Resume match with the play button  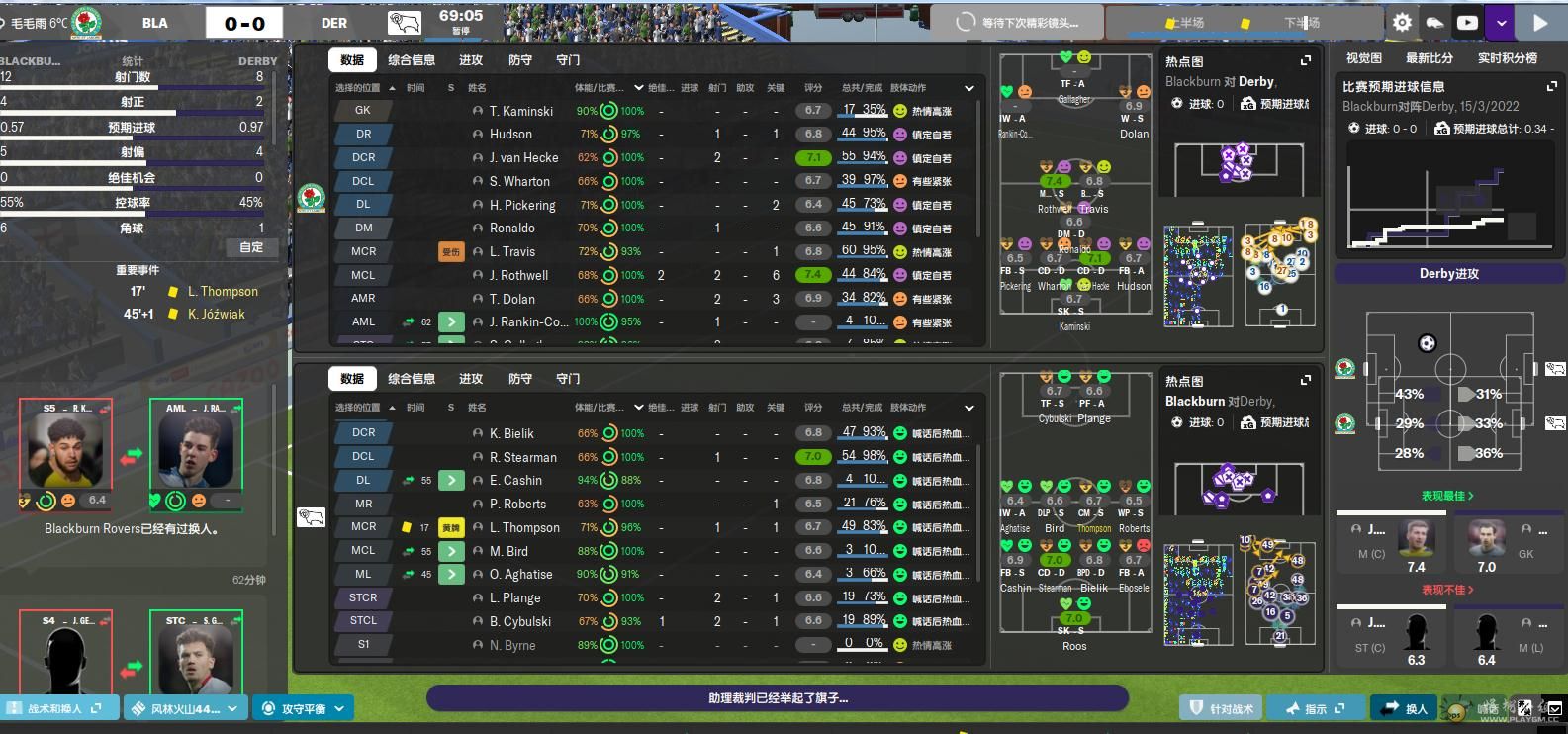1540,23
